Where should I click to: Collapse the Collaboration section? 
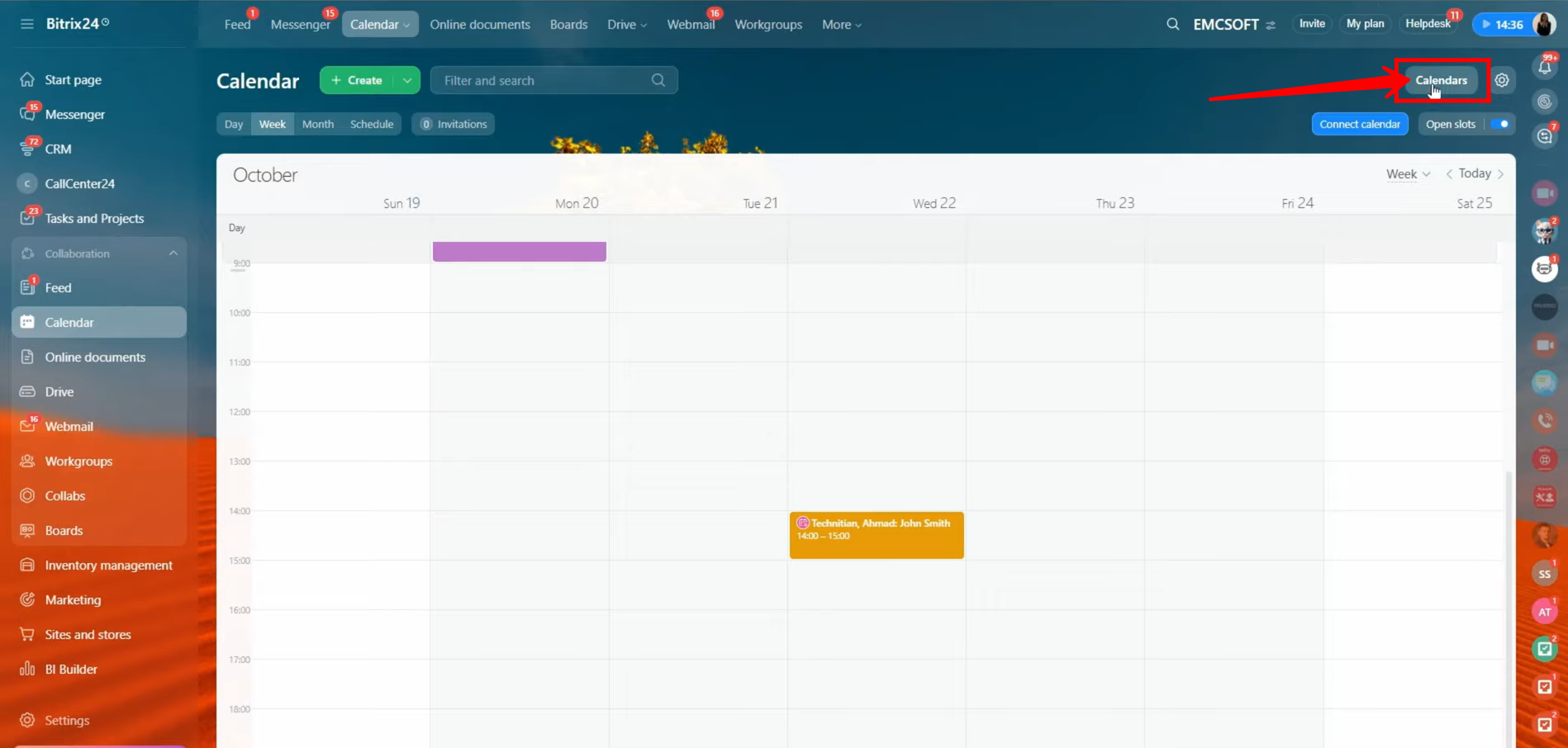coord(173,253)
